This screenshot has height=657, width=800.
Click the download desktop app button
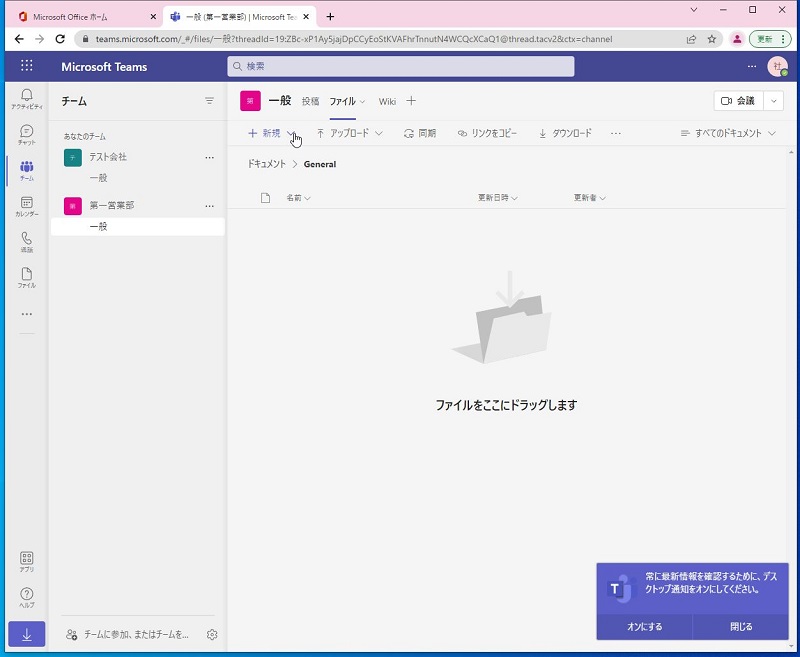pos(27,635)
